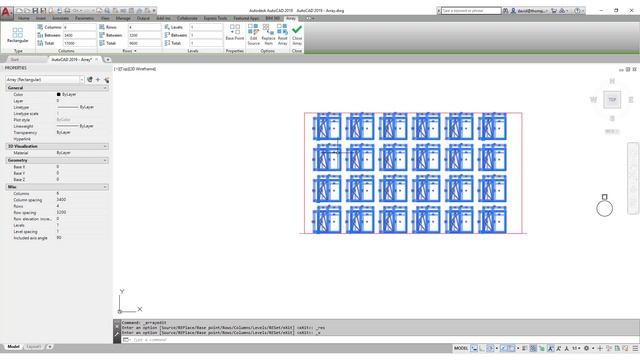Open the annotation scale 1:1 dropdown
The image size is (640, 360).
pyautogui.click(x=576, y=348)
